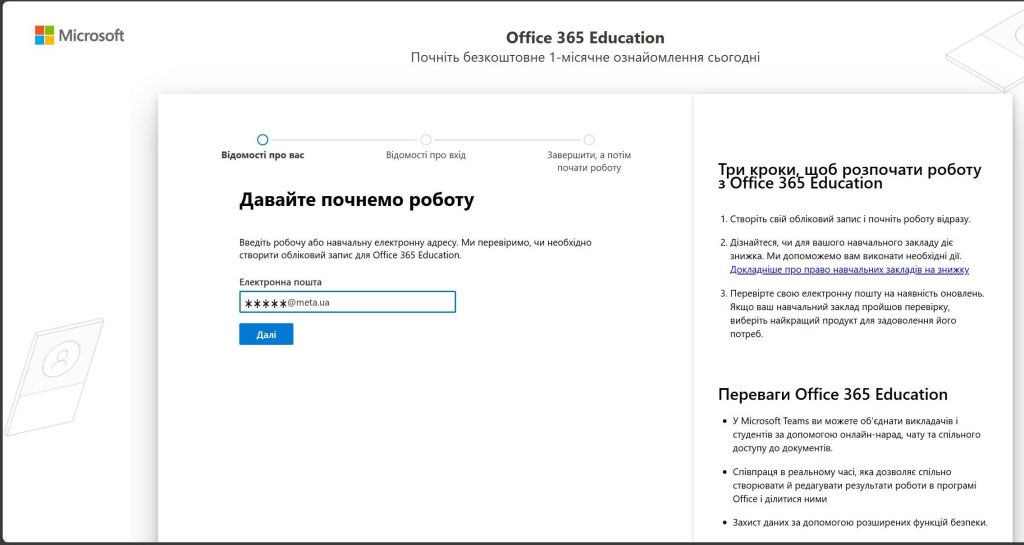
Task: Click the 'Office 365 Education' page title
Action: tap(585, 37)
